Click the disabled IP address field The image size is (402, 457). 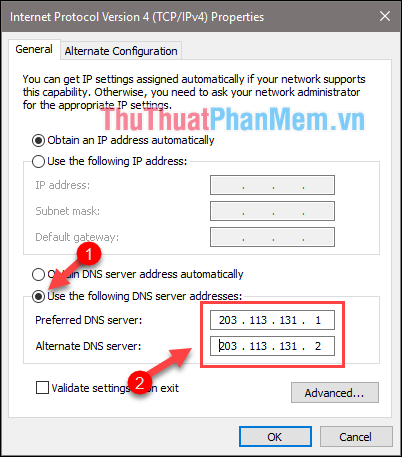[272, 185]
